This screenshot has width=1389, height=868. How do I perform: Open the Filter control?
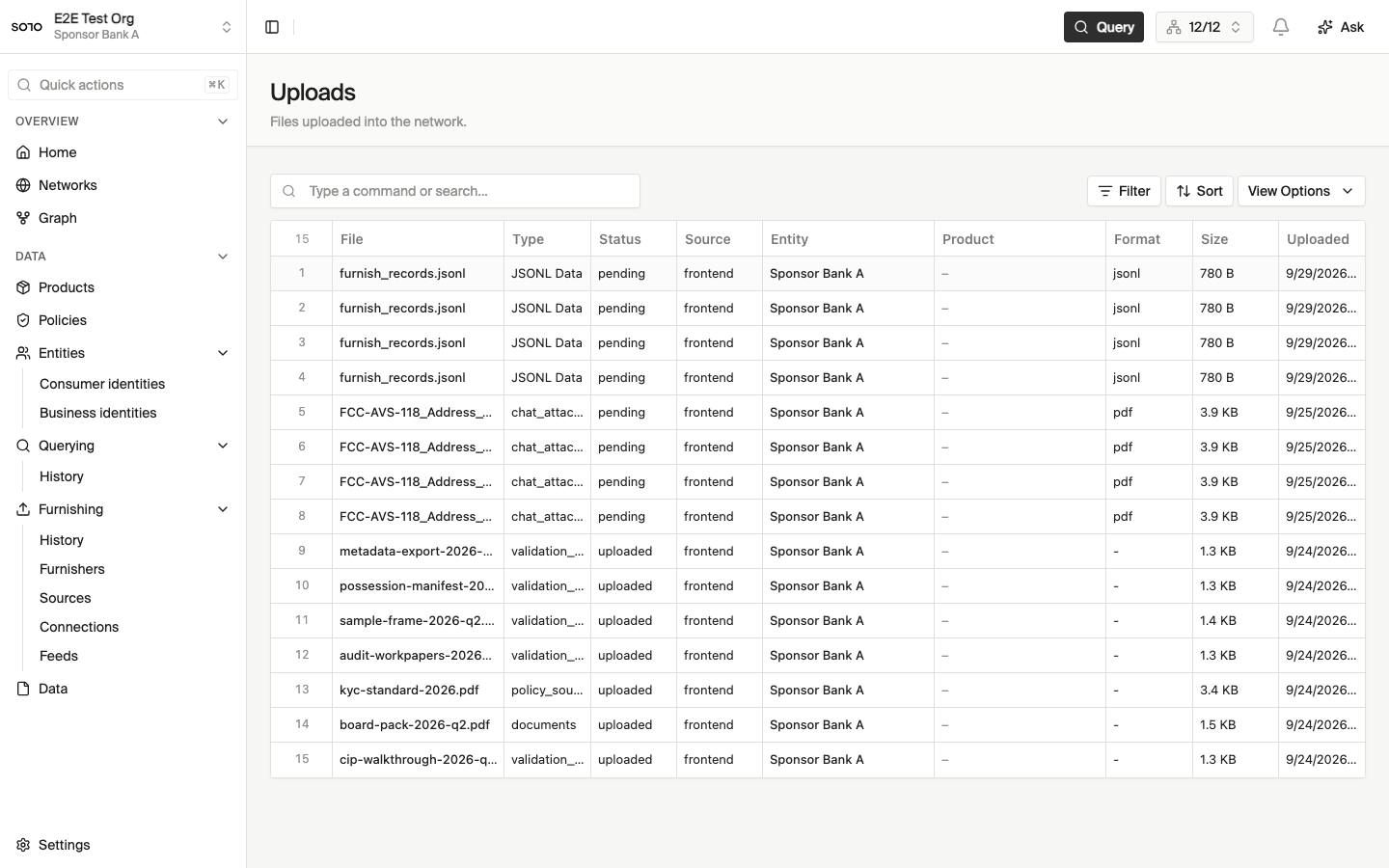click(x=1124, y=191)
